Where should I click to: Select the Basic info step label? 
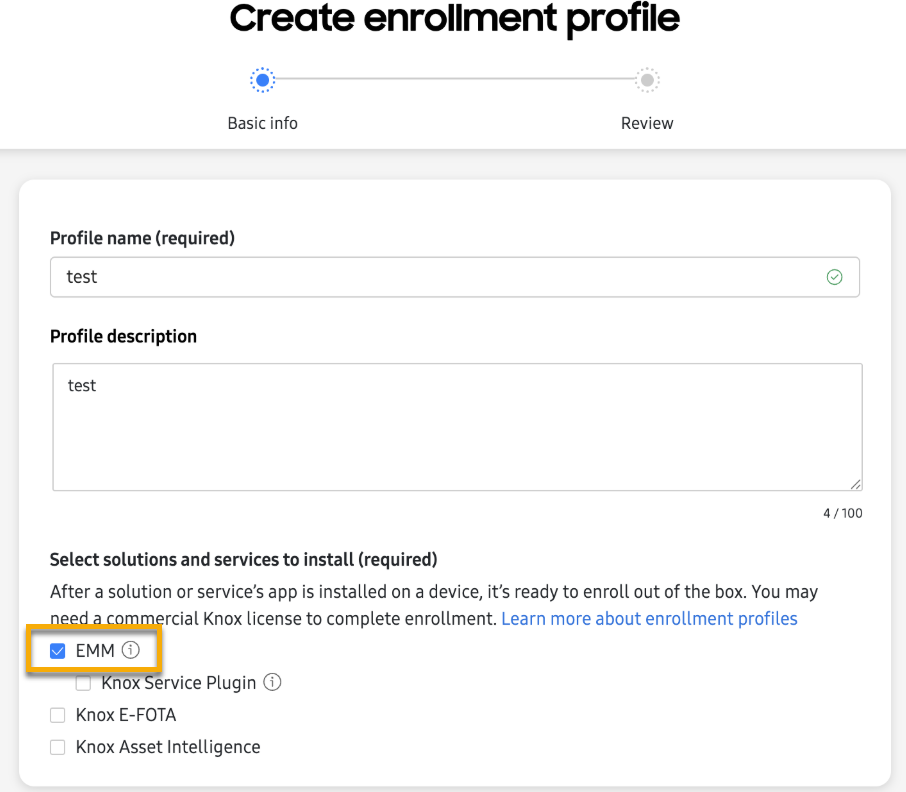(x=262, y=123)
